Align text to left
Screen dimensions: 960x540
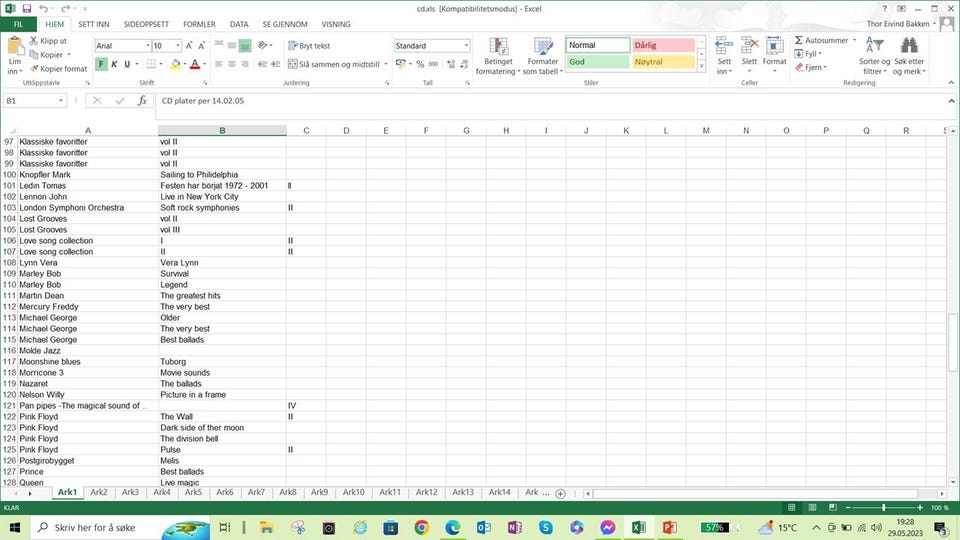click(x=219, y=64)
